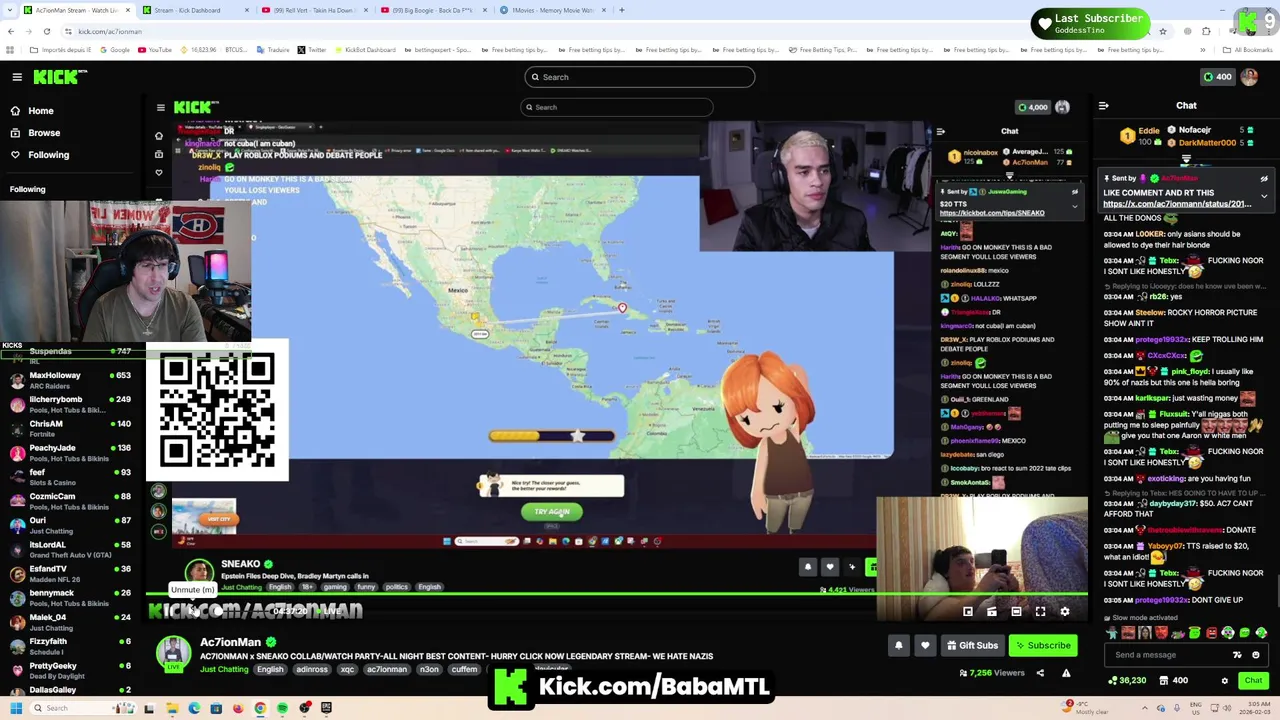1280x720 pixels.
Task: Expand the pinned message chevron in chat
Action: [x=1264, y=196]
